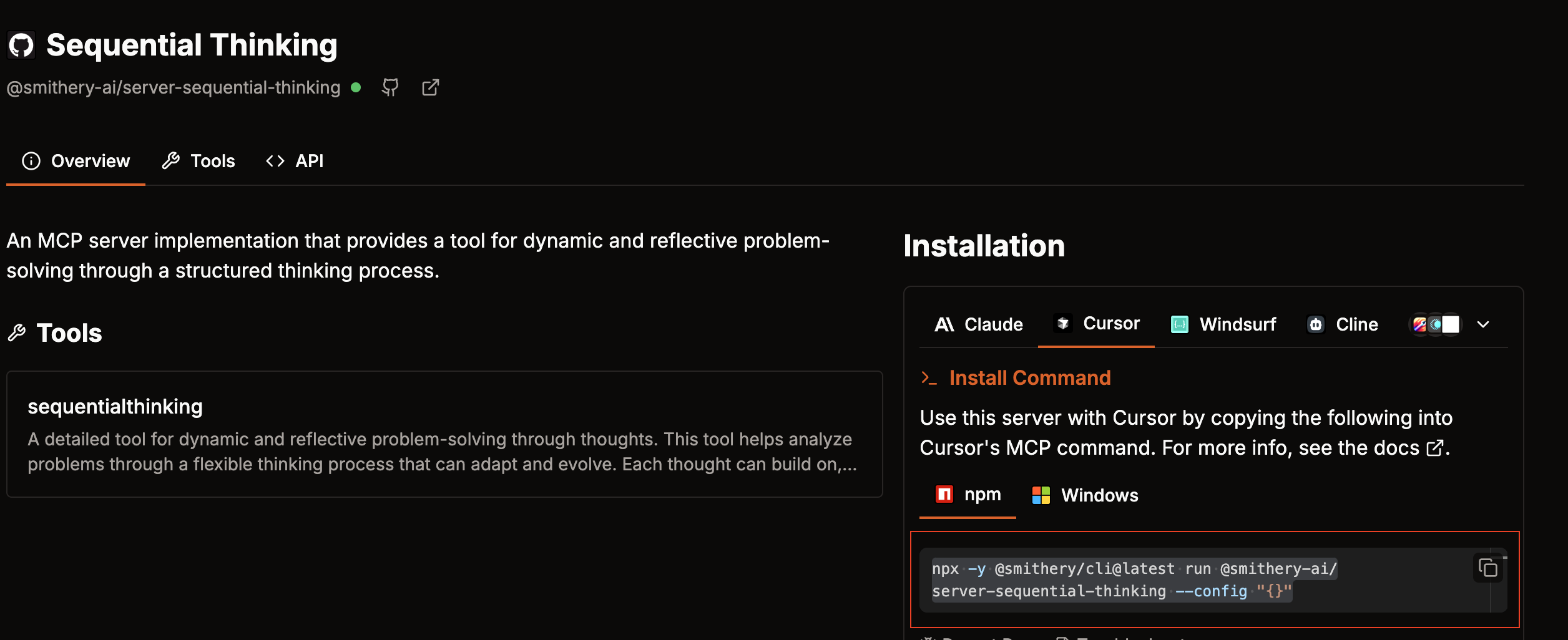Click the Windsurf logo icon
Image resolution: width=1568 pixels, height=640 pixels.
pyautogui.click(x=1179, y=324)
